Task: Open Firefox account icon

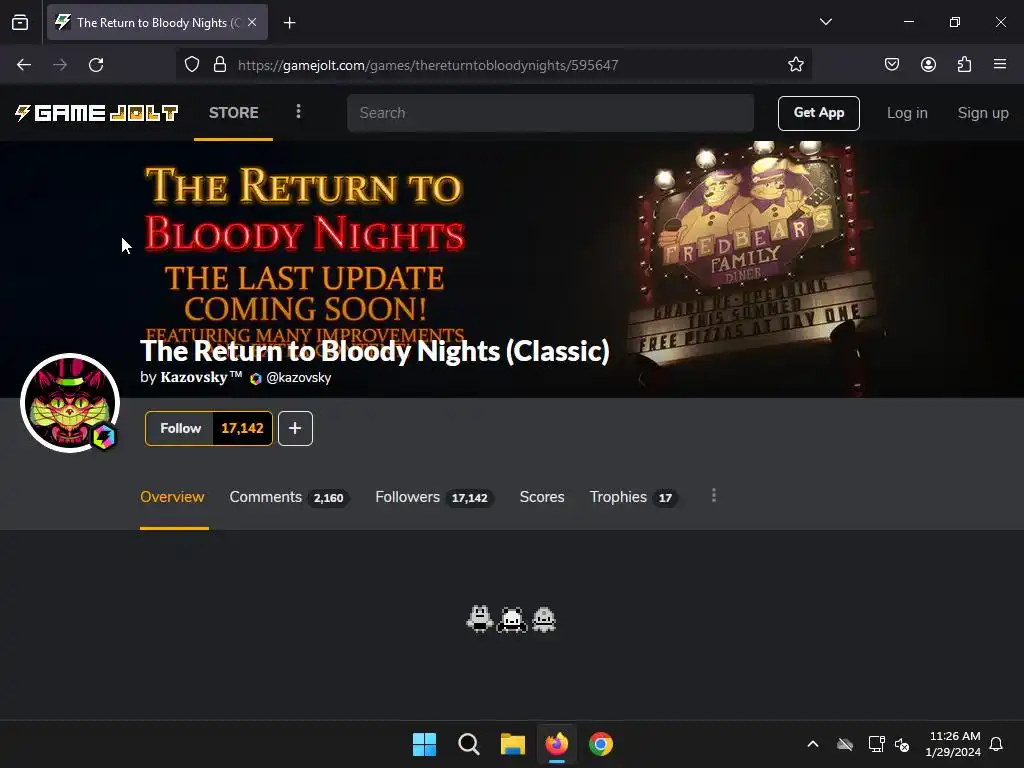Action: (x=928, y=65)
